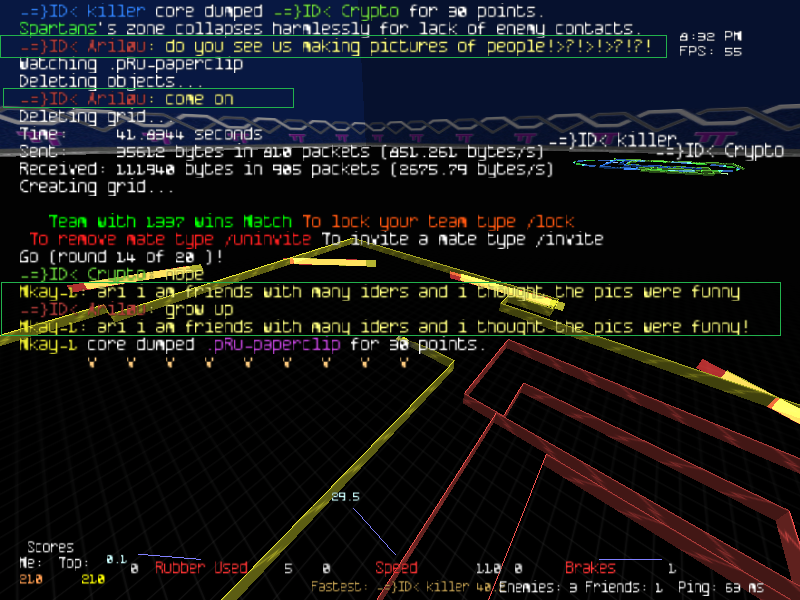The height and width of the screenshot is (600, 800).
Task: Click Arilau's highlighted 'come on' chat message
Action: [148, 98]
